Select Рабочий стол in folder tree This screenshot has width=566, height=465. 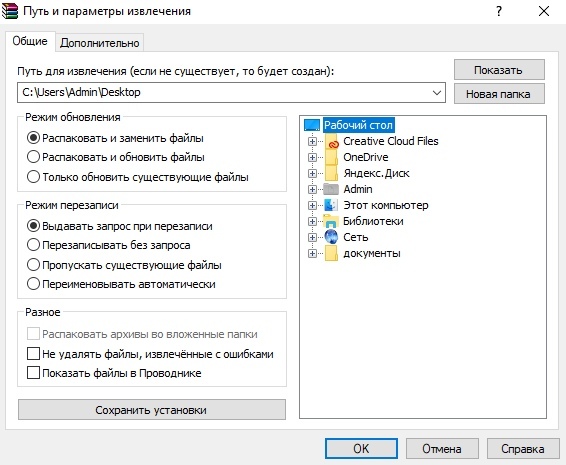click(358, 125)
